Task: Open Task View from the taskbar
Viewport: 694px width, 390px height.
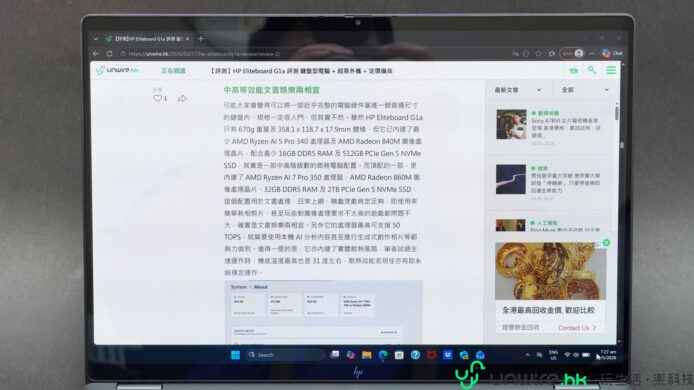Action: [335, 355]
